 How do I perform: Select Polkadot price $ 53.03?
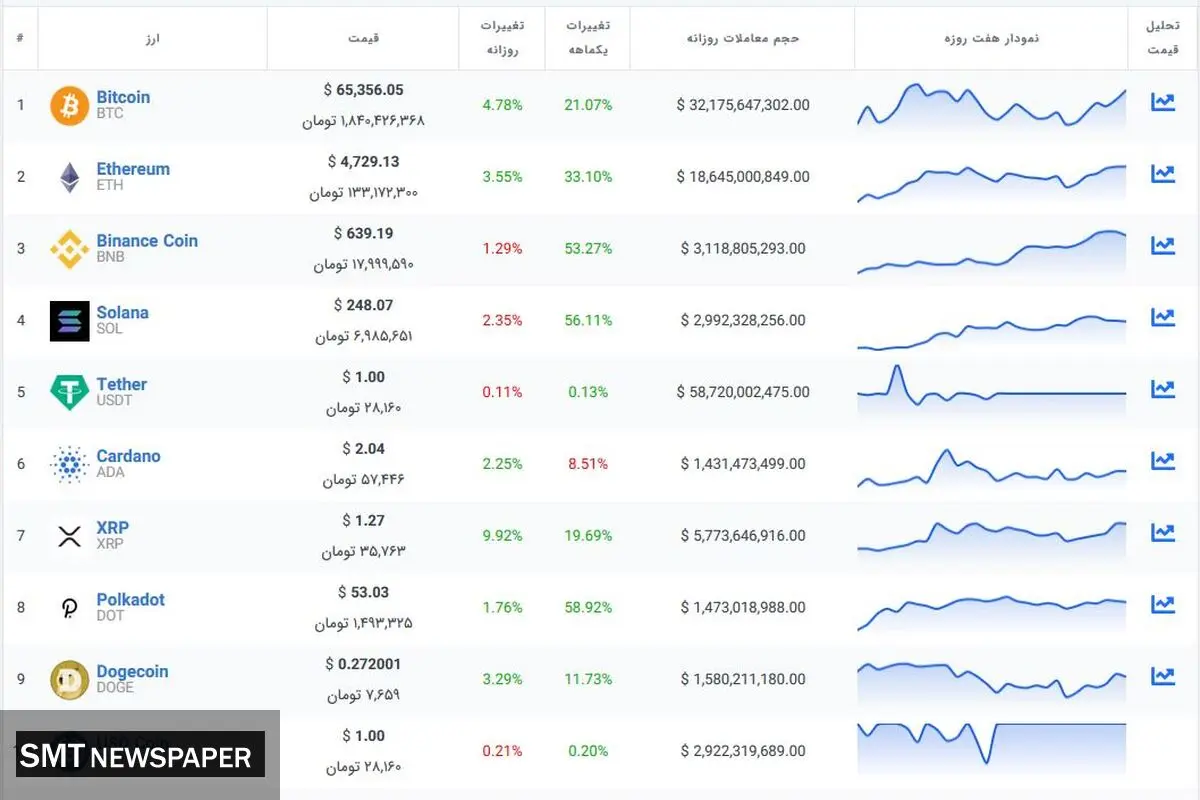(x=363, y=592)
